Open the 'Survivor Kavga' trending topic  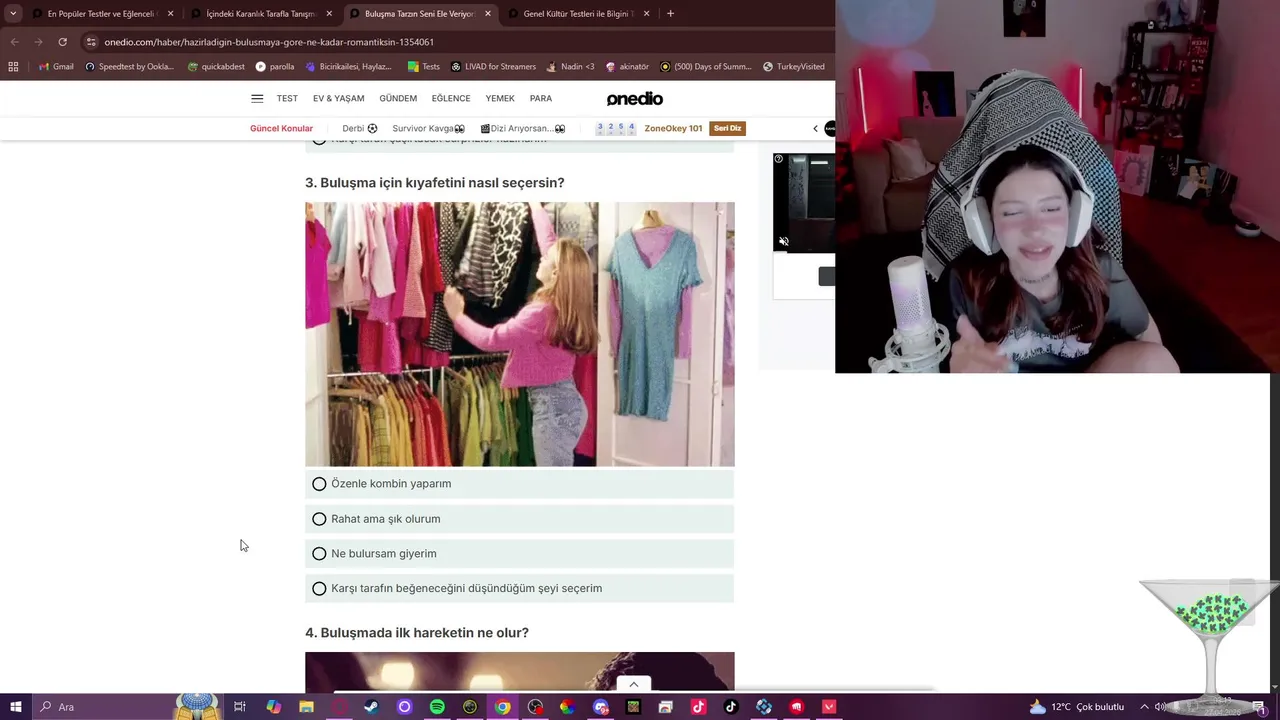pyautogui.click(x=428, y=128)
